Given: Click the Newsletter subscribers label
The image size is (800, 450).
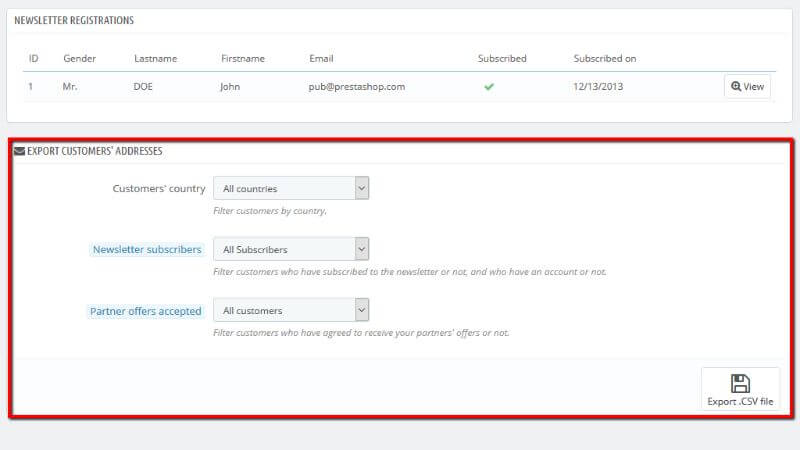Looking at the screenshot, I should click(147, 249).
